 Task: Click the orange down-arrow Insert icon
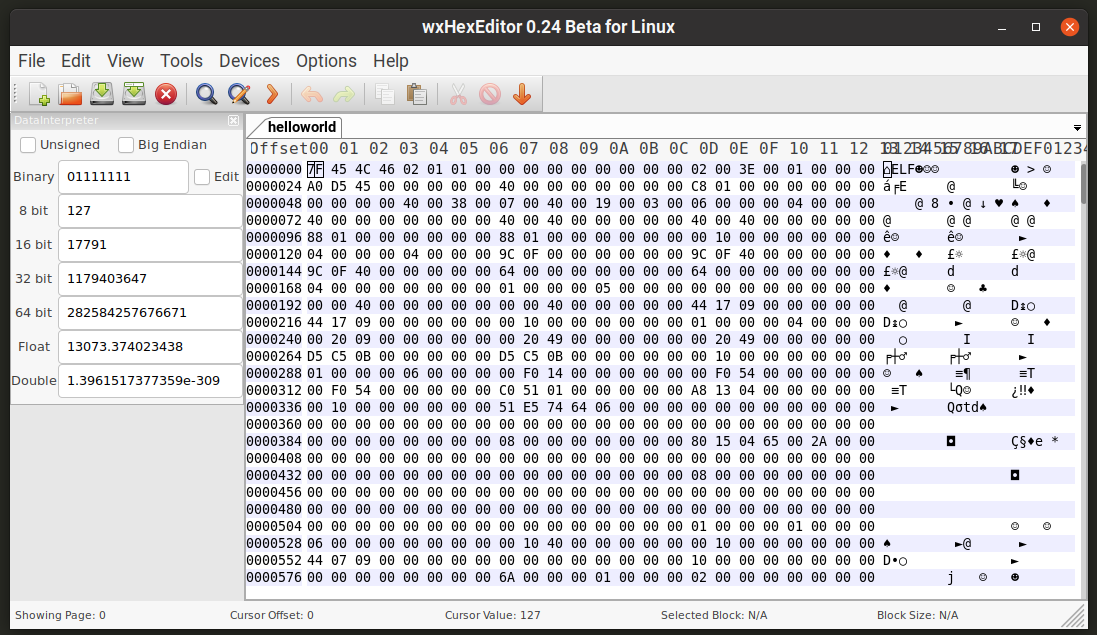521,94
